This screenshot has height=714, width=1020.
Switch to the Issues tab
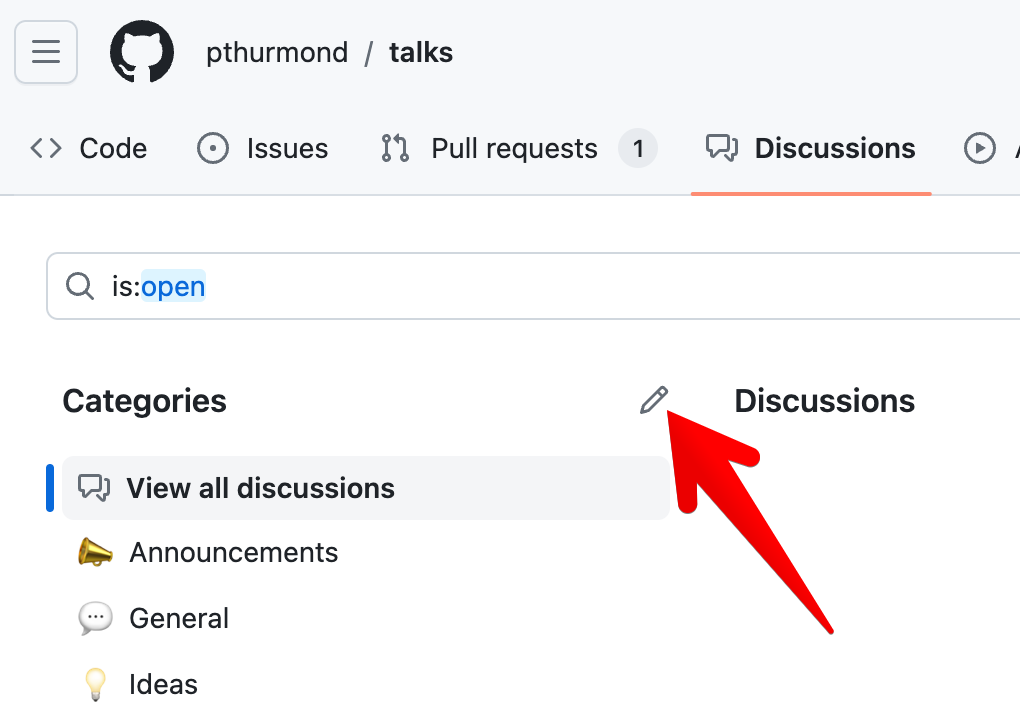[x=287, y=148]
